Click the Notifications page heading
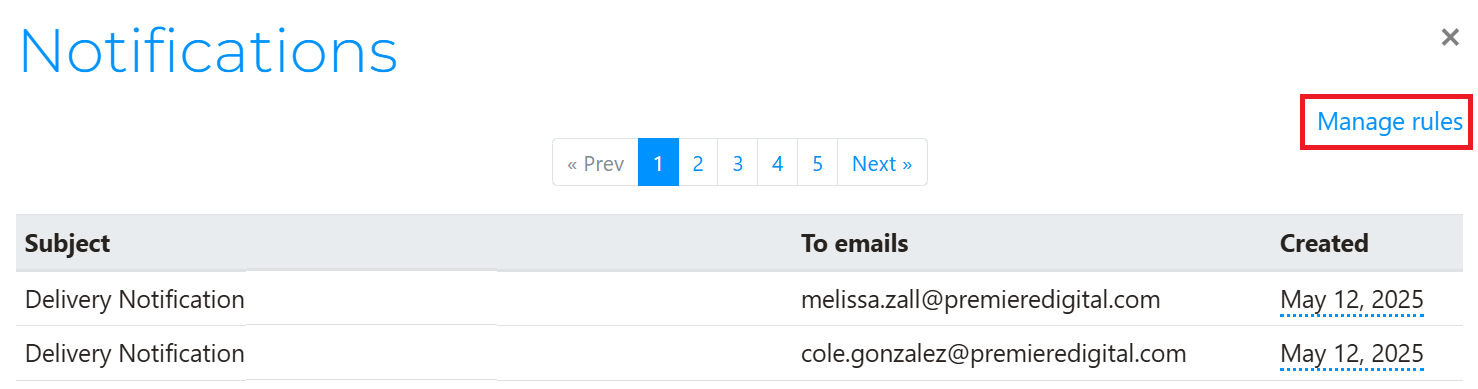Screen dimensions: 1478x389 208,50
